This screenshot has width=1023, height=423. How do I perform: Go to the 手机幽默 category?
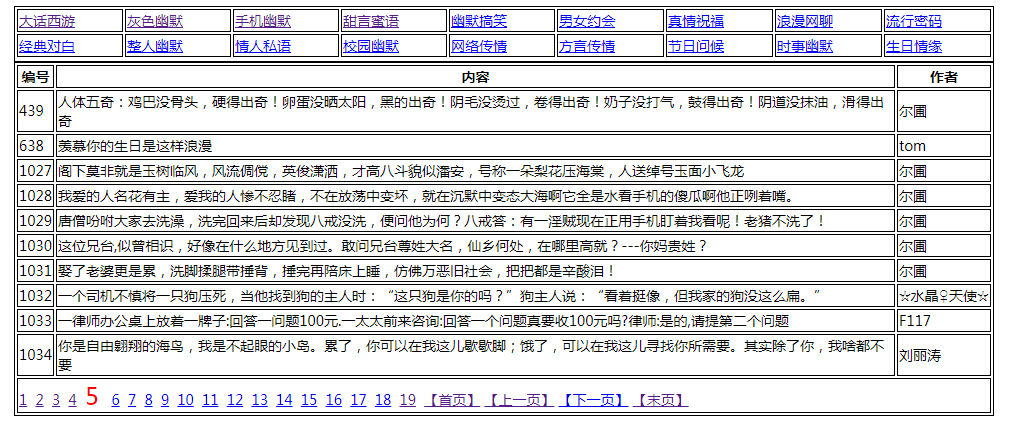click(x=262, y=21)
